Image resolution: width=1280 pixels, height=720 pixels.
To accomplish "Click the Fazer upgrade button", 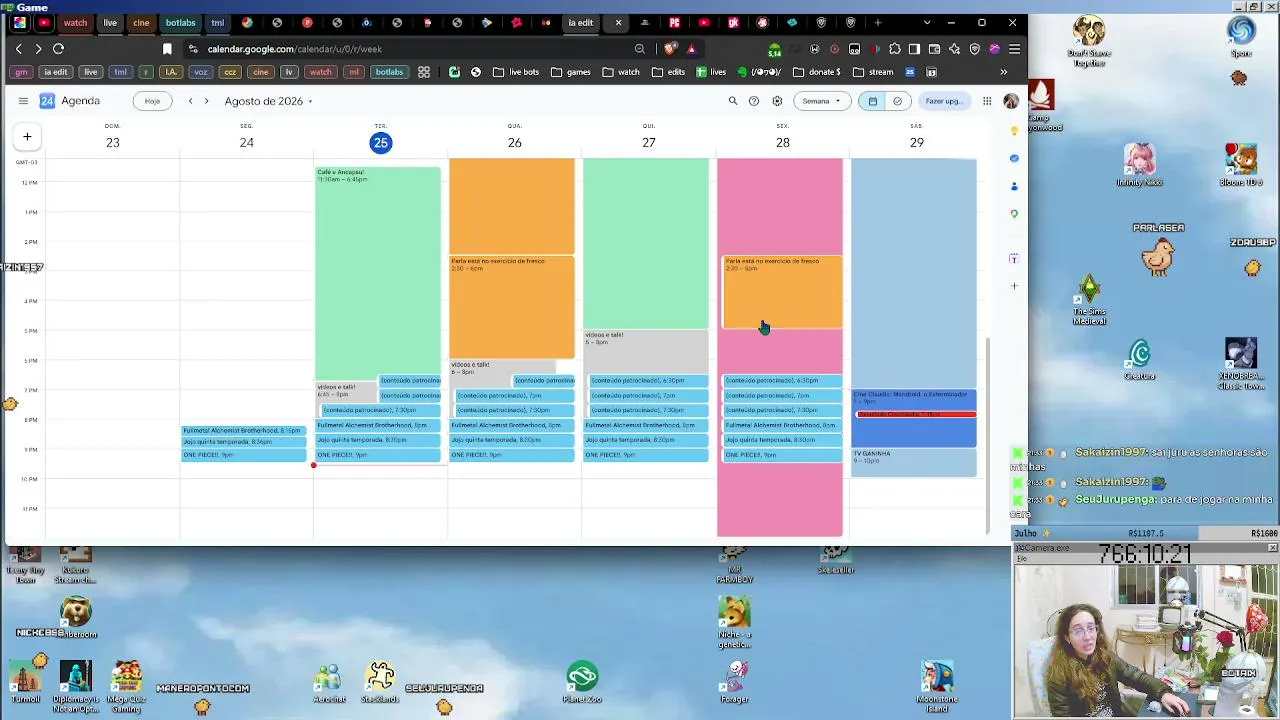I will pyautogui.click(x=943, y=101).
